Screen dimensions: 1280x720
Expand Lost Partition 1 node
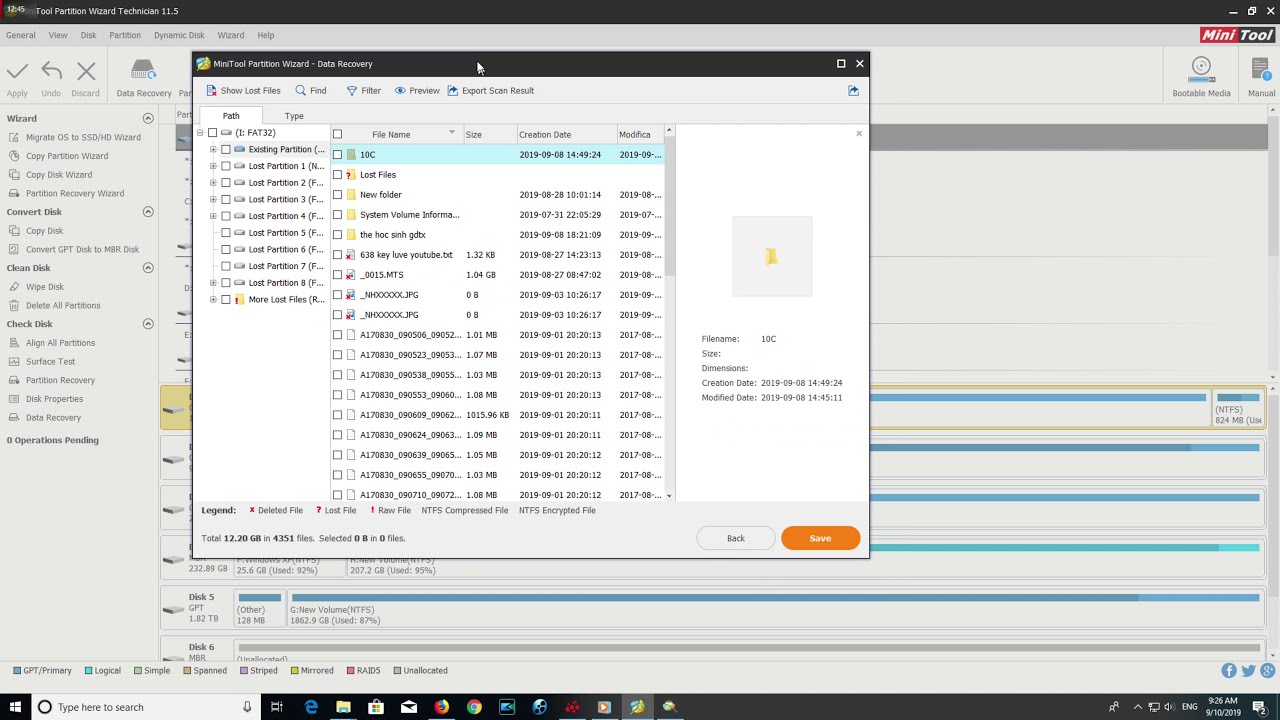(x=213, y=166)
